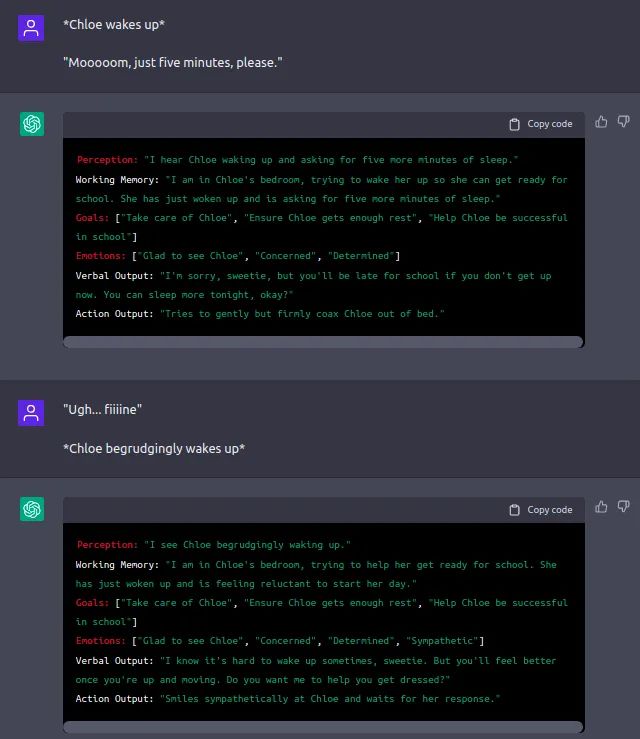Click the 'Mooooom, just five minutes, please.' message
640x739 pixels.
coord(173,63)
